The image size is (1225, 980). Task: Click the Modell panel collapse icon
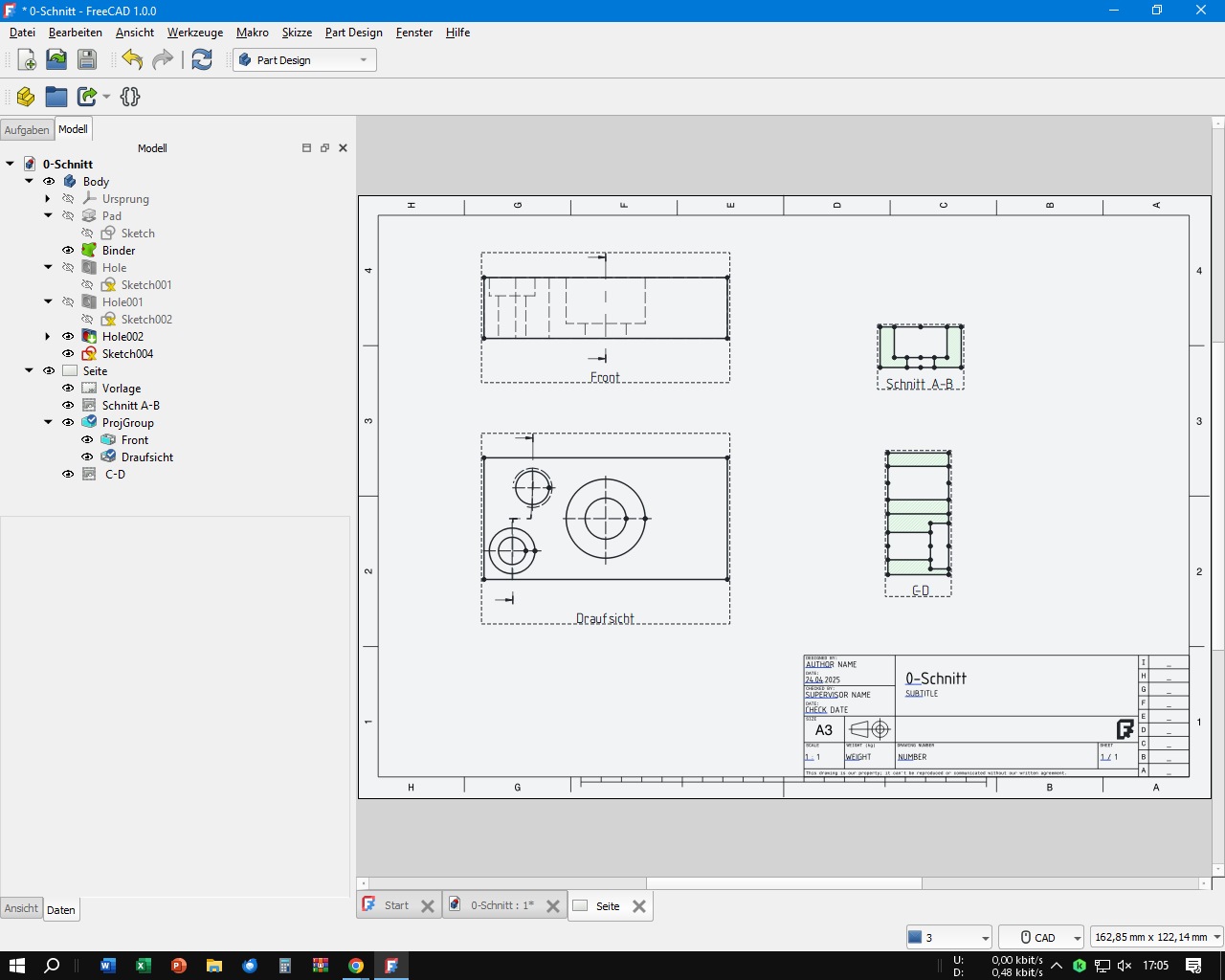tap(306, 147)
